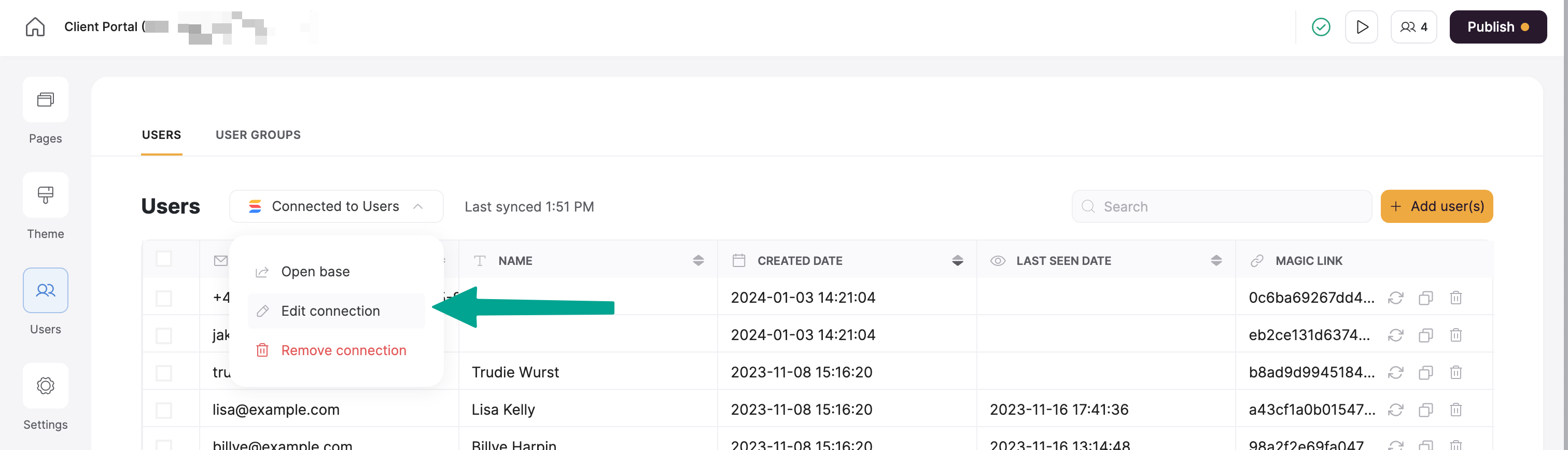Copy magic link eb2ce131d6374
This screenshot has width=1568, height=450.
click(1425, 335)
